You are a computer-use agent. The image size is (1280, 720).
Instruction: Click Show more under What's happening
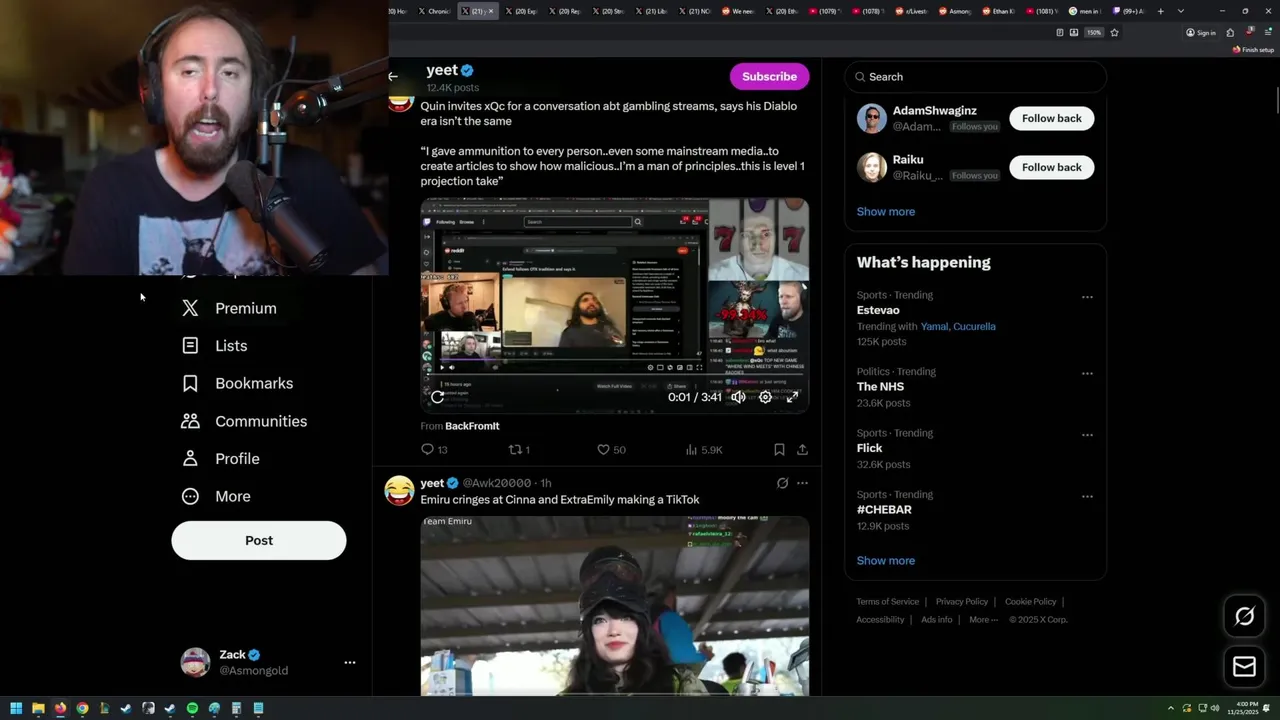[885, 560]
